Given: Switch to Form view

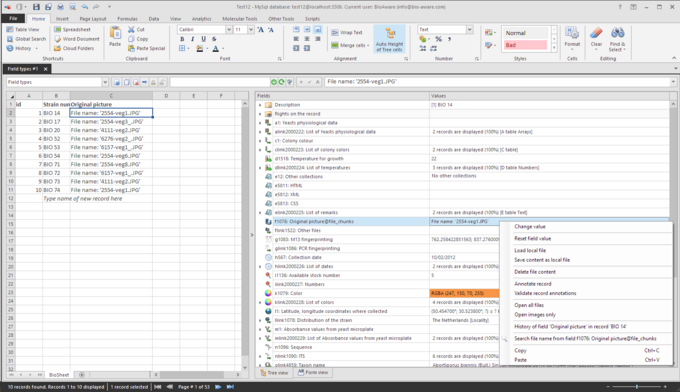Looking at the screenshot, I should coord(313,372).
